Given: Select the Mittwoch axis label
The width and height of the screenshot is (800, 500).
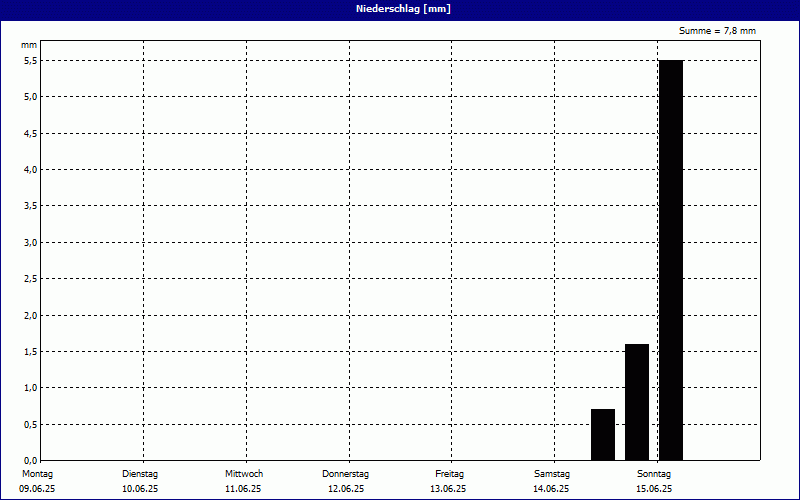Looking at the screenshot, I should click(x=244, y=474).
